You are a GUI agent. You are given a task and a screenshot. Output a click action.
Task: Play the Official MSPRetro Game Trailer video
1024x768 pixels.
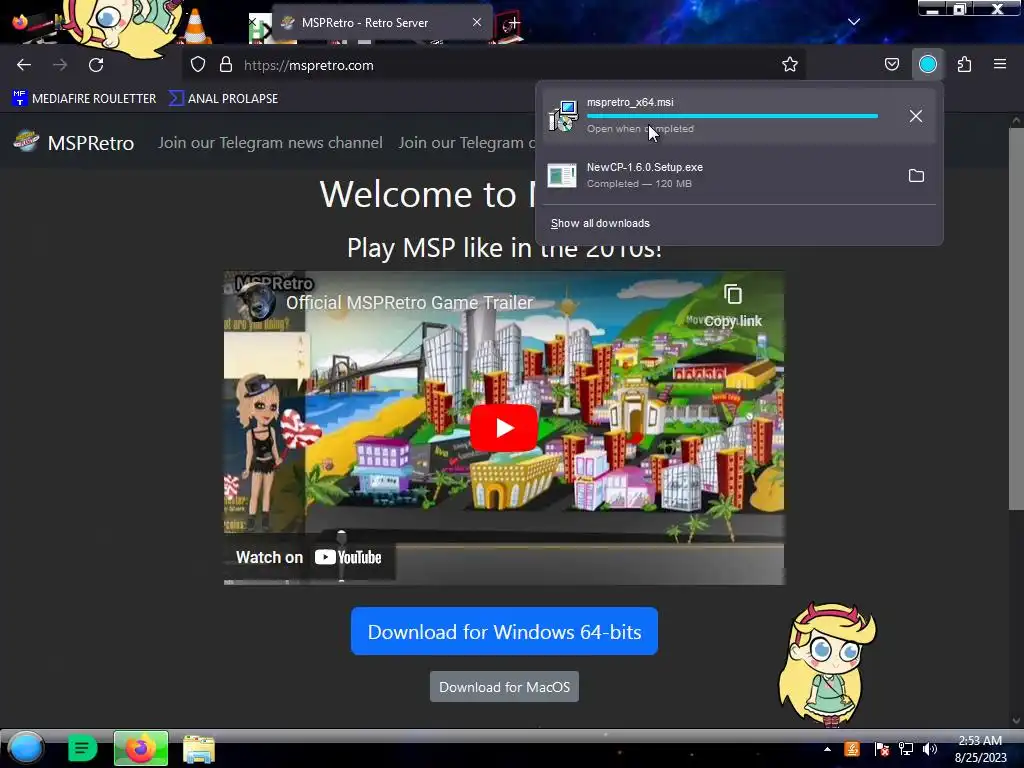click(x=504, y=428)
